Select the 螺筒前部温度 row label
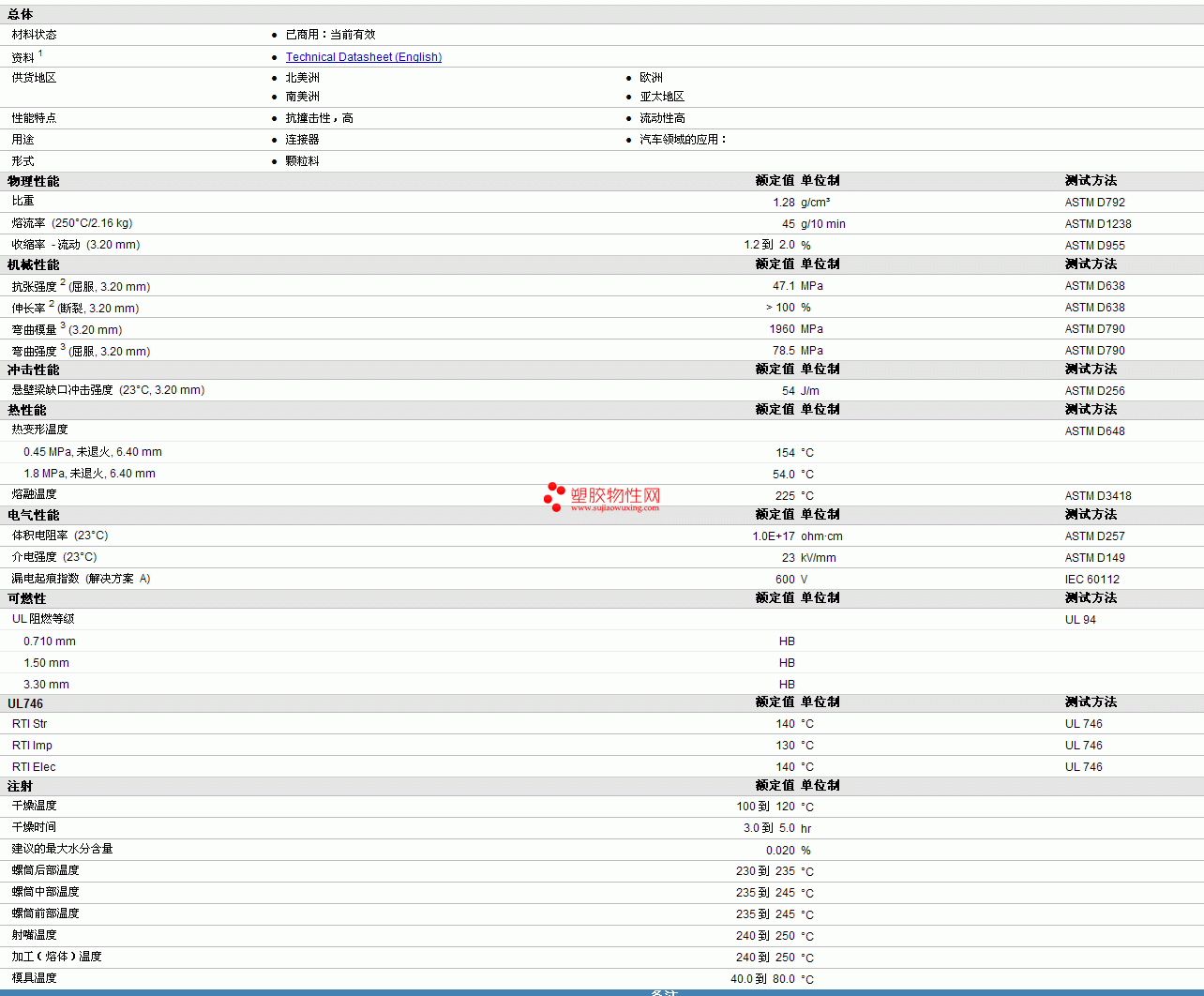 click(x=45, y=913)
